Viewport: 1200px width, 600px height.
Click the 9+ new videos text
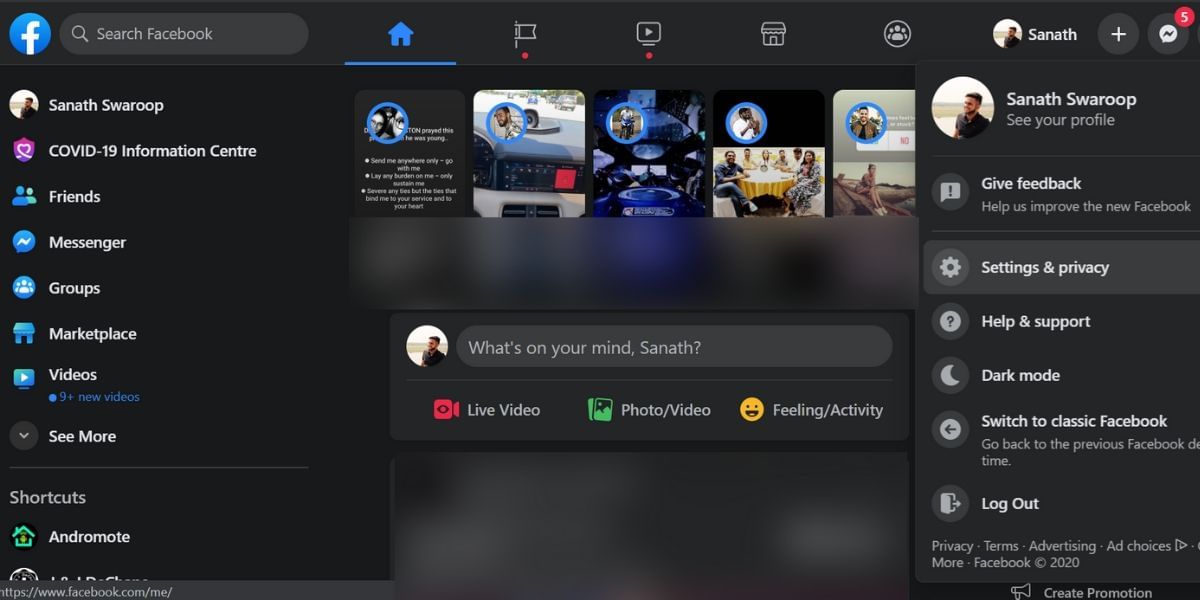[x=99, y=397]
